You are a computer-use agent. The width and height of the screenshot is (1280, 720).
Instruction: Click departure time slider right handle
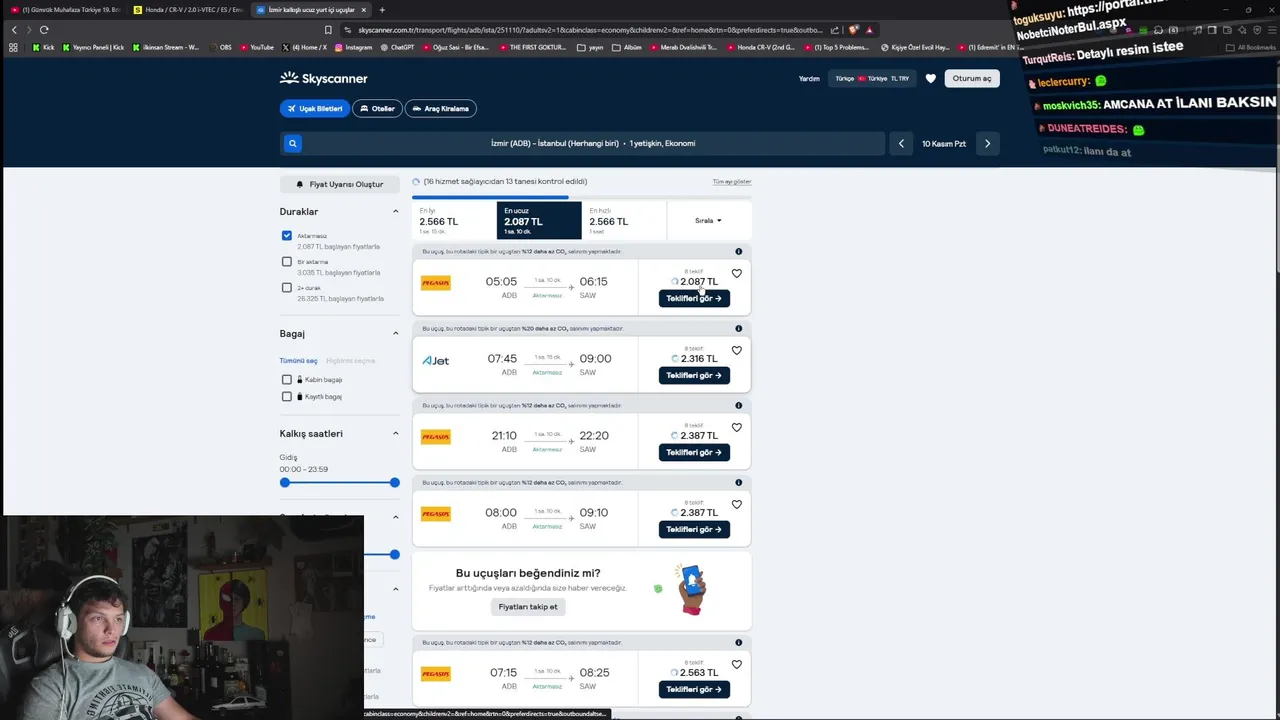pos(395,483)
